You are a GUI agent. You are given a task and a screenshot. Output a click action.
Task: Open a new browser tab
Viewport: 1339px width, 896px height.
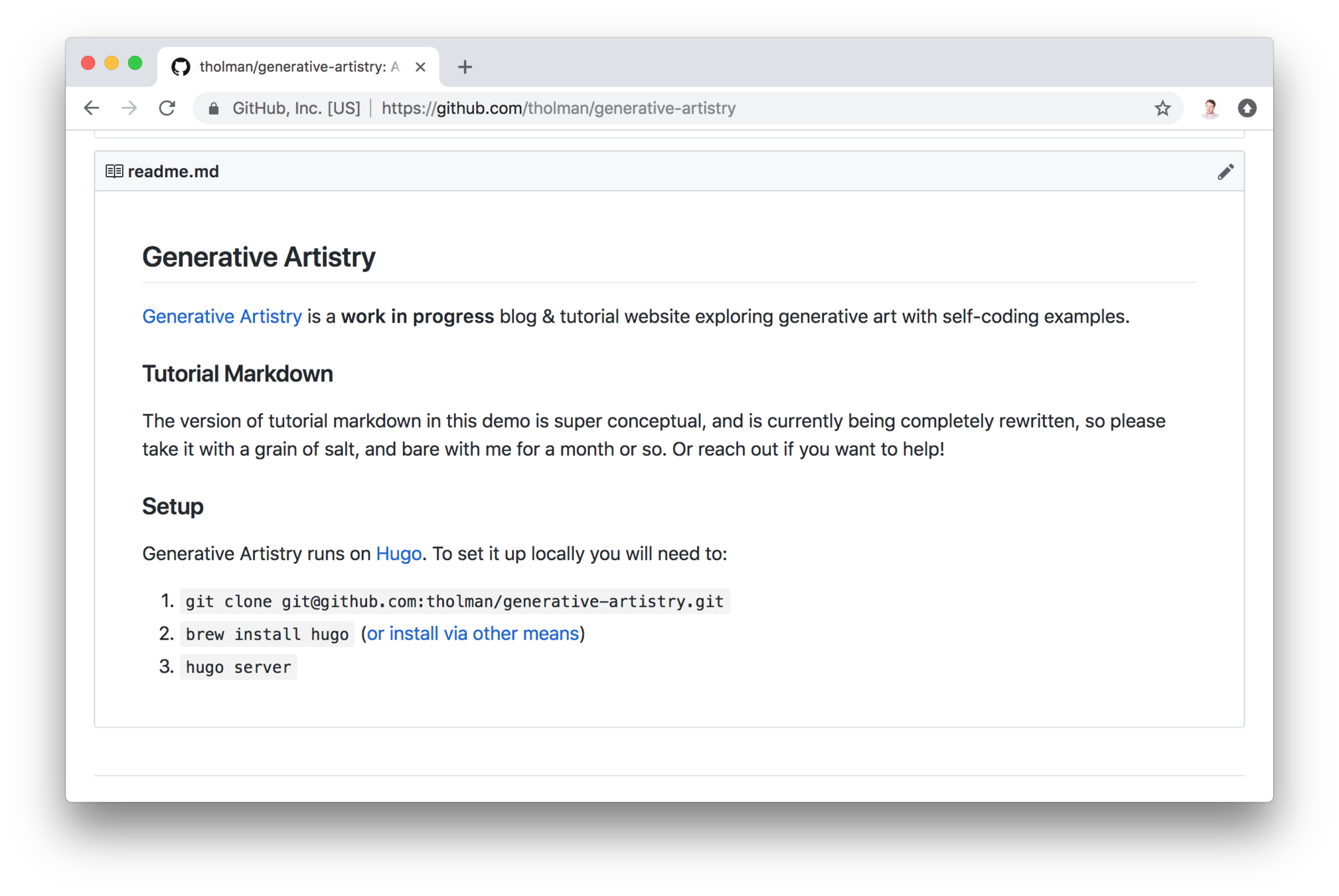pos(465,67)
